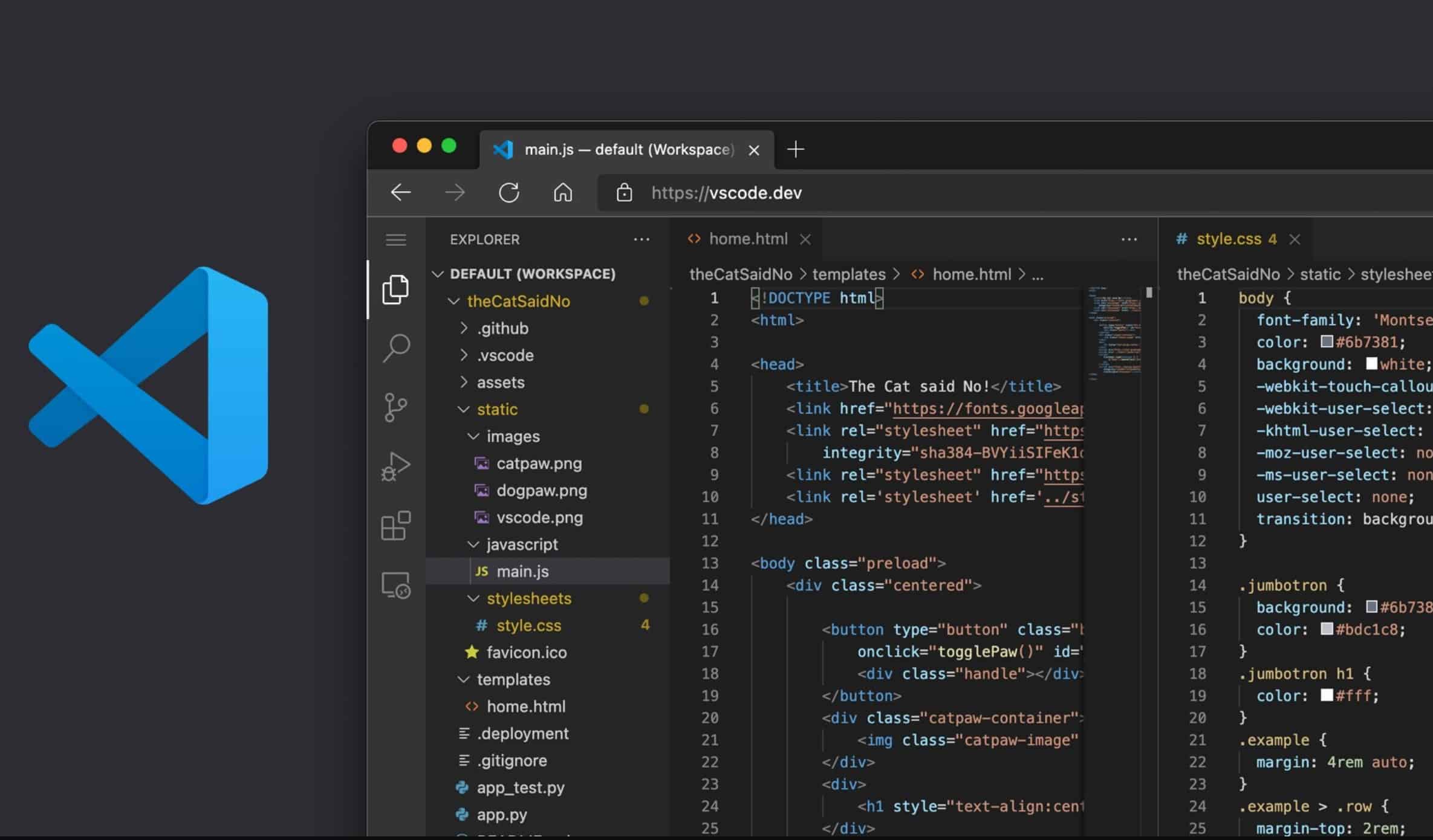Click the Source Control icon in sidebar

[396, 405]
